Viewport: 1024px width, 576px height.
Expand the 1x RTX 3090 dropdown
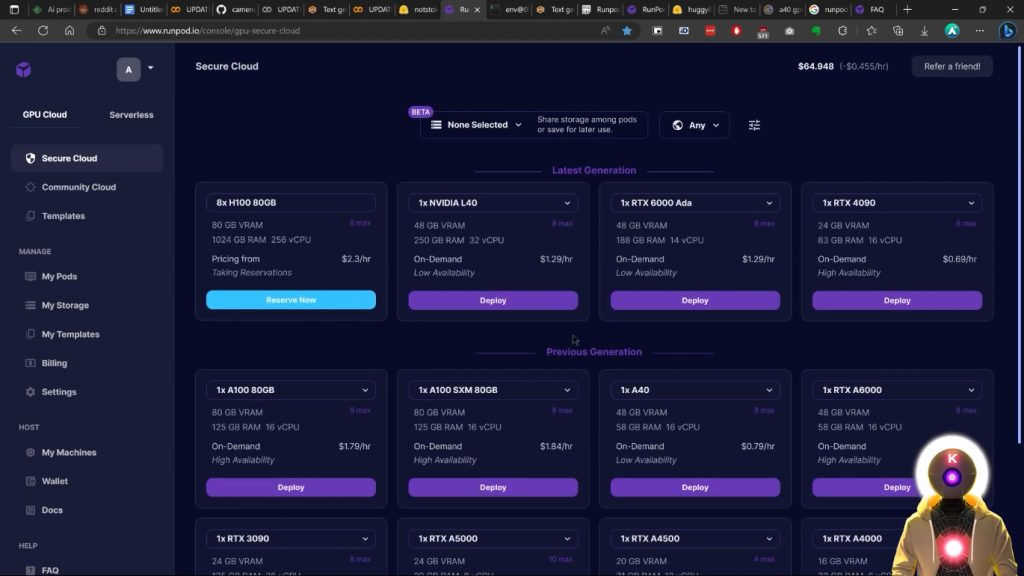[x=291, y=539]
